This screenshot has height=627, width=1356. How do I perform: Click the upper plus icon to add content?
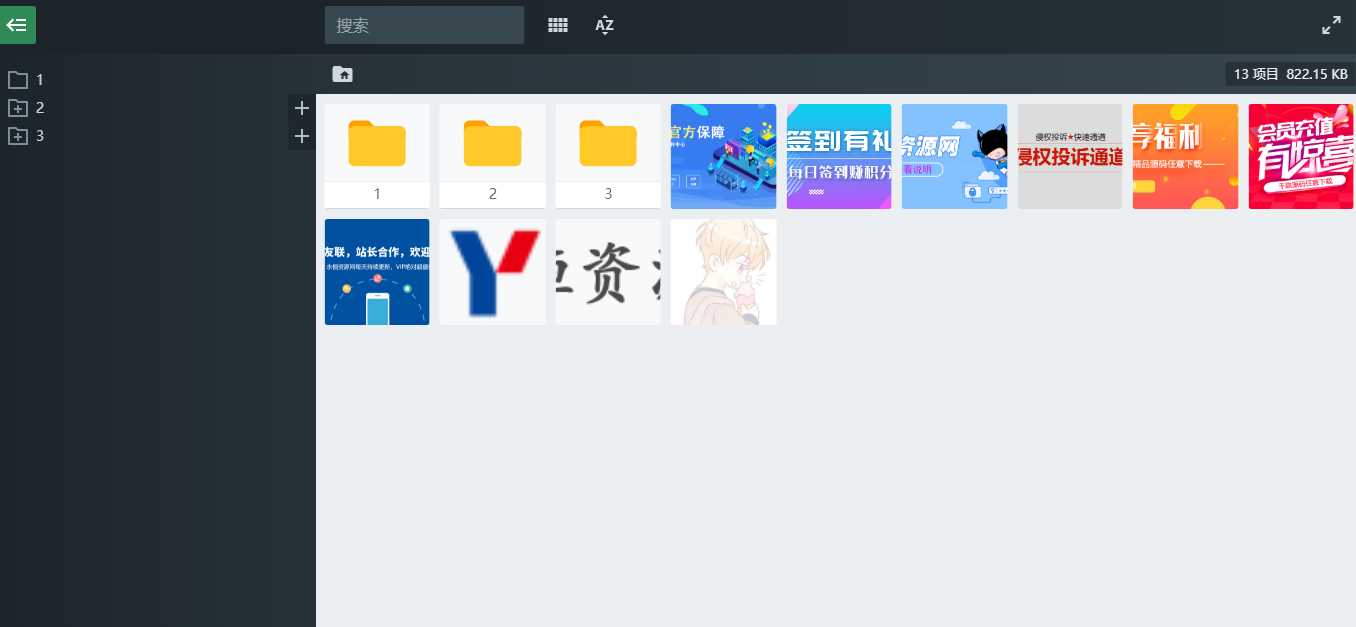302,108
